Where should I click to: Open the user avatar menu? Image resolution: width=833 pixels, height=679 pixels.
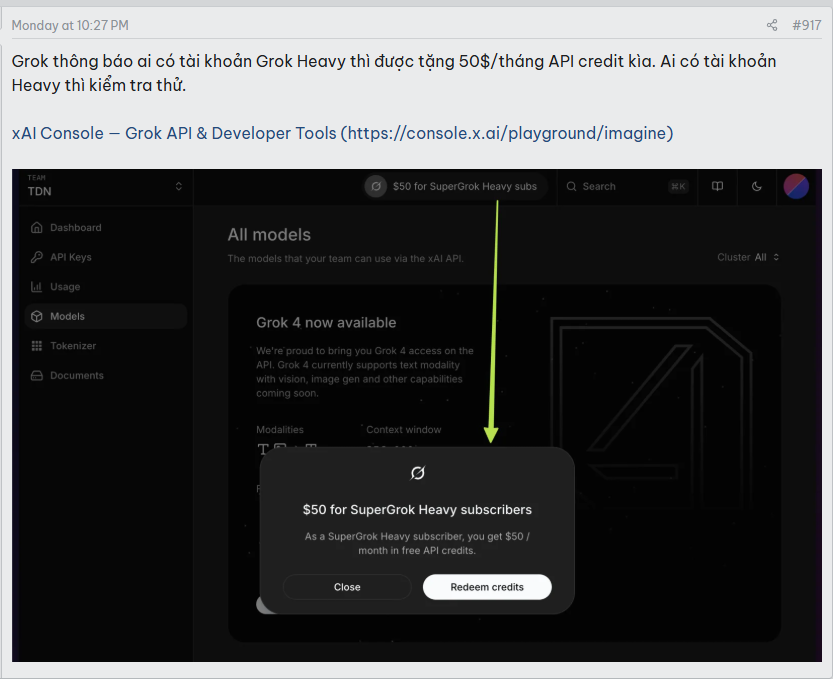pos(796,186)
